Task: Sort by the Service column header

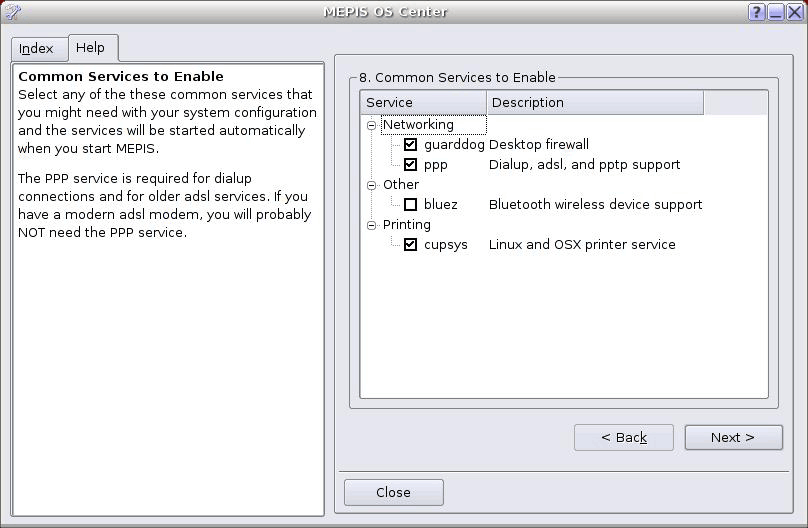Action: 423,103
